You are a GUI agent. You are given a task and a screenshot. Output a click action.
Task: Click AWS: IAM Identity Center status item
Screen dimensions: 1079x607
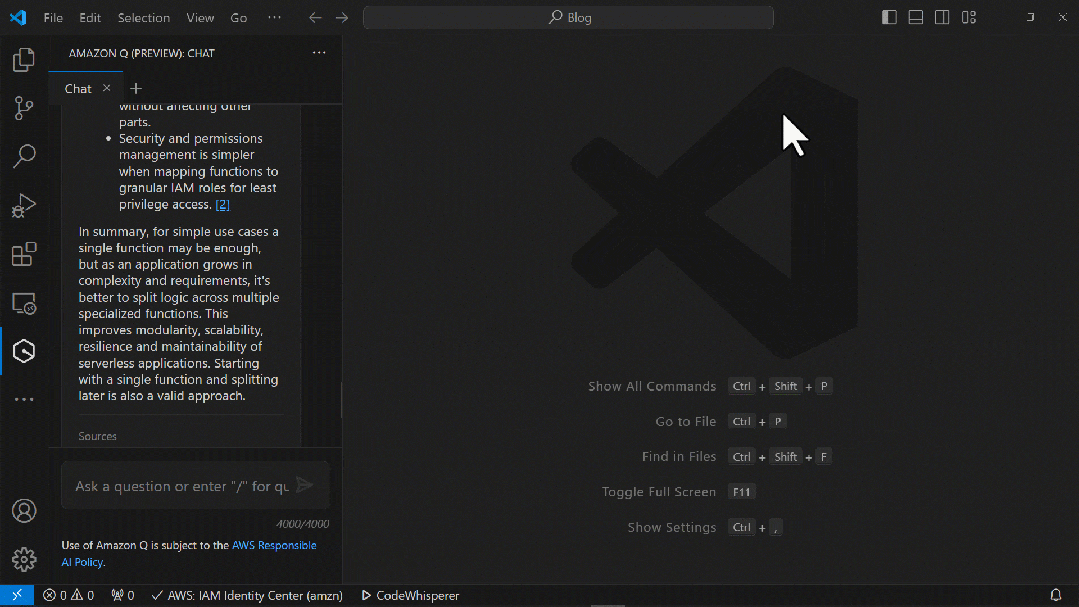coord(247,595)
